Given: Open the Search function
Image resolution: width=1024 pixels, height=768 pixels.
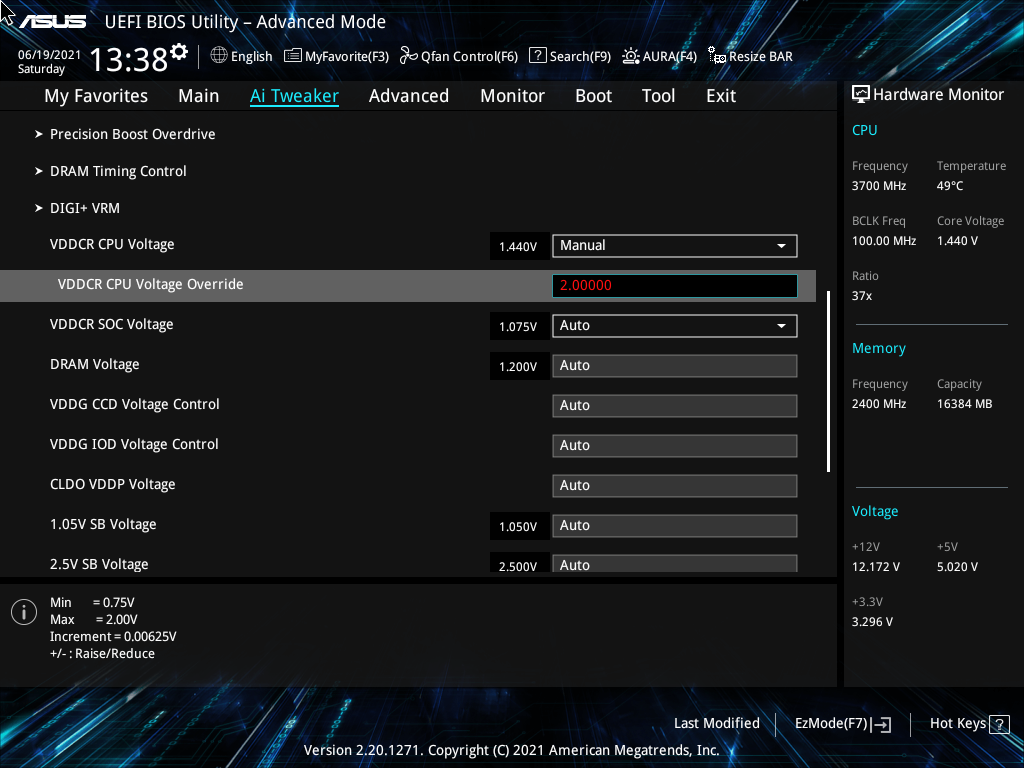Looking at the screenshot, I should pos(569,56).
